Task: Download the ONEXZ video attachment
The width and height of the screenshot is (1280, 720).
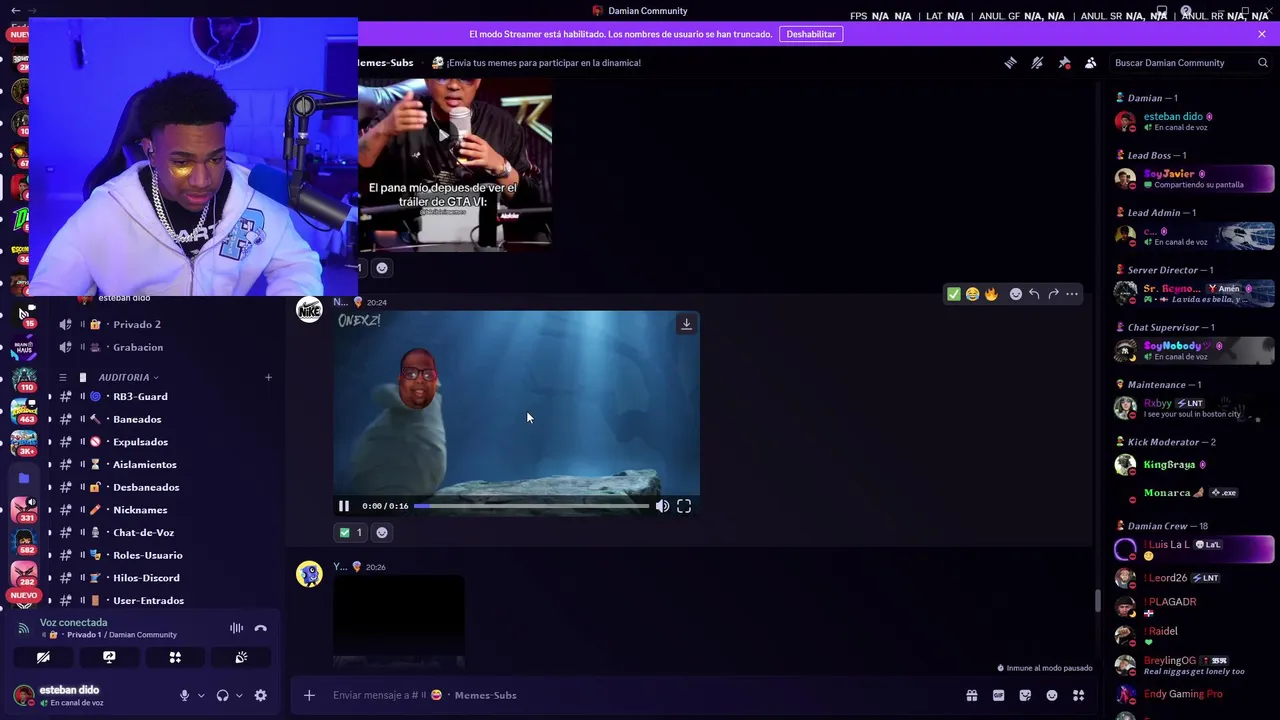Action: click(x=686, y=324)
